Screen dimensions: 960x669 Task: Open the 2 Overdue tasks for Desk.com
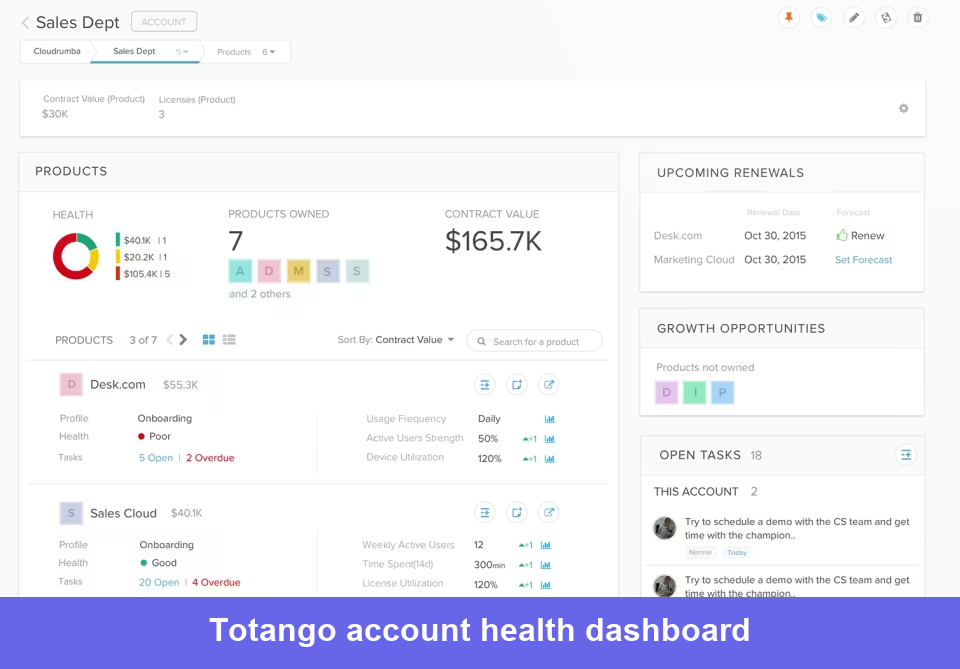pos(210,457)
